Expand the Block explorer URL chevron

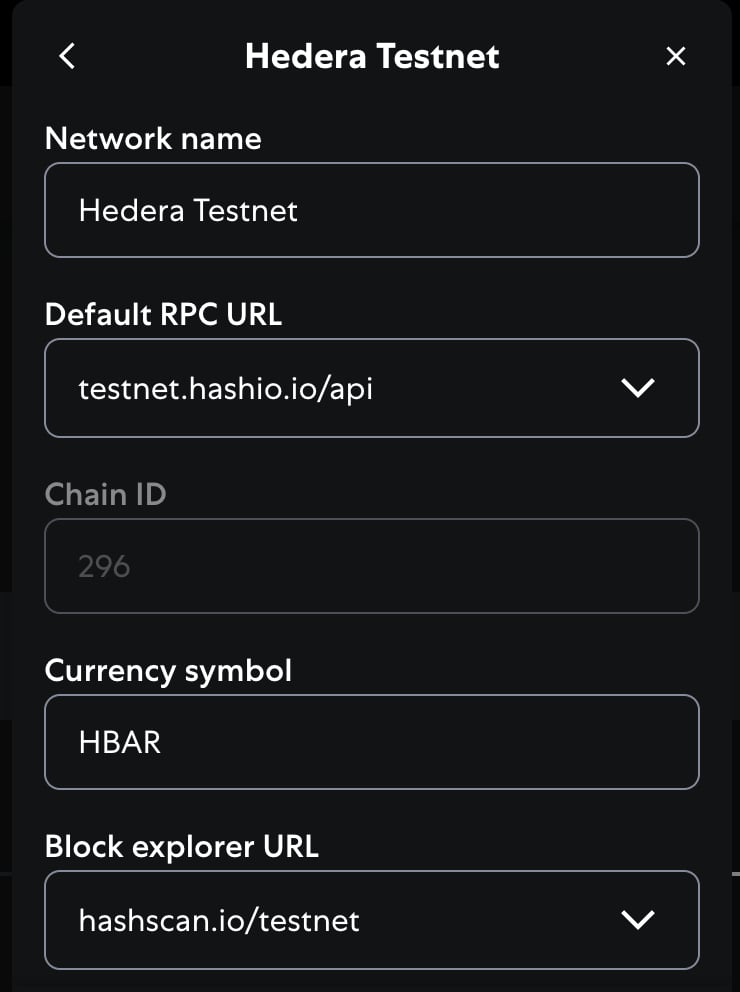[x=638, y=920]
